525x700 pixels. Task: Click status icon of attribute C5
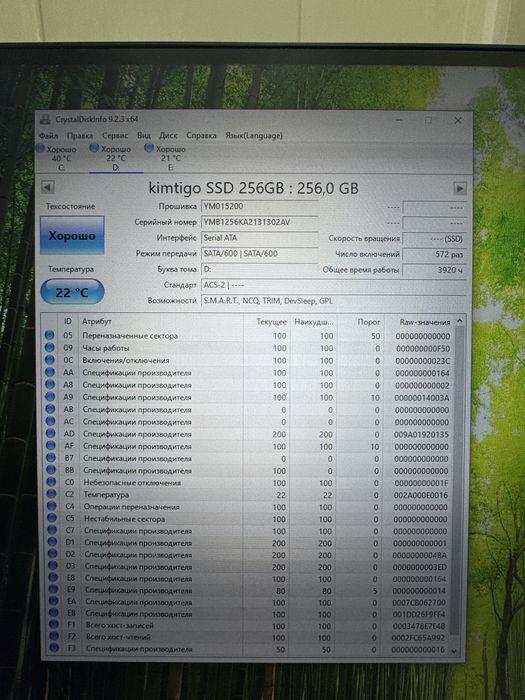click(x=52, y=518)
